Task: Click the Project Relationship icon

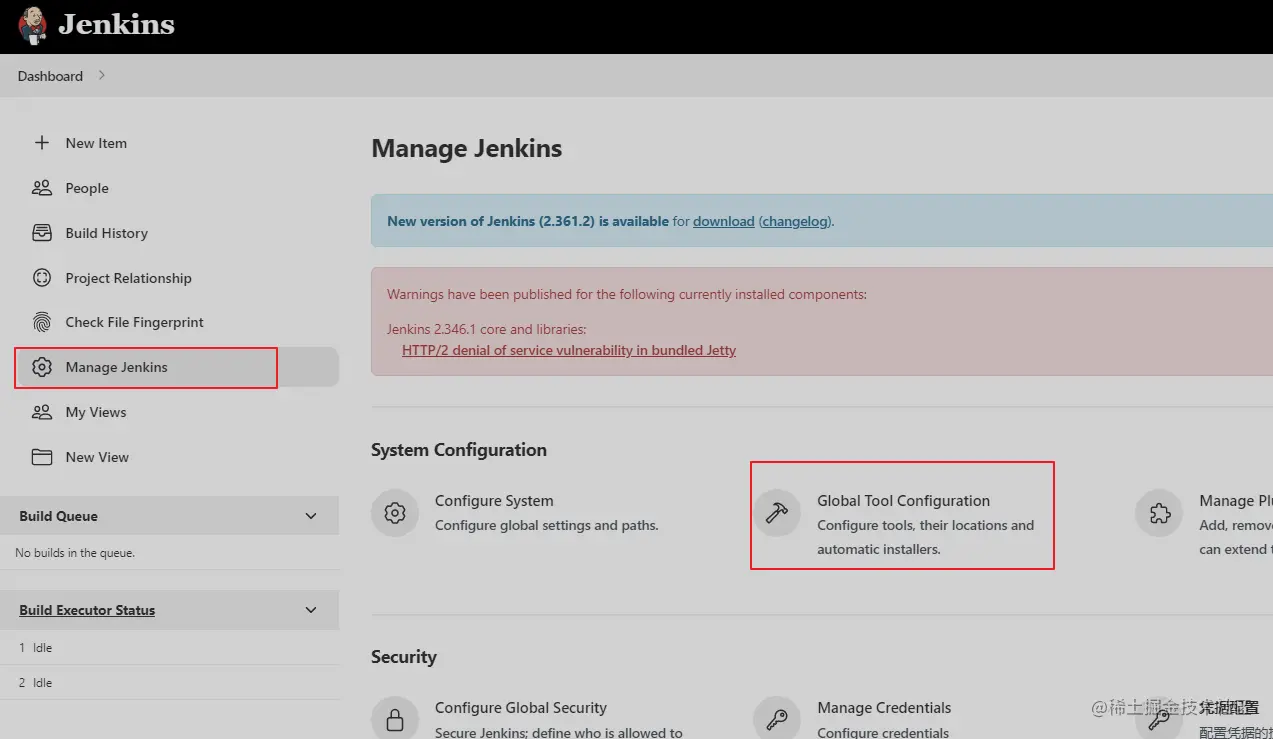Action: click(42, 278)
